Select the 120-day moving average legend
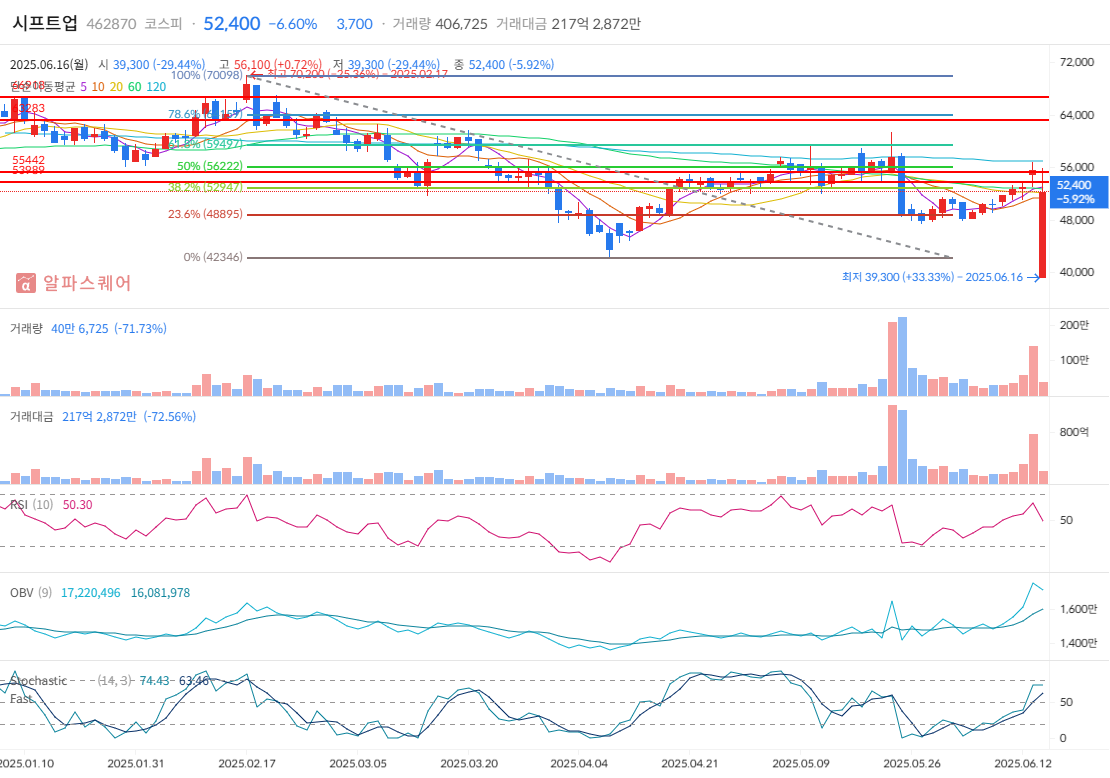1110x778 pixels. point(156,87)
